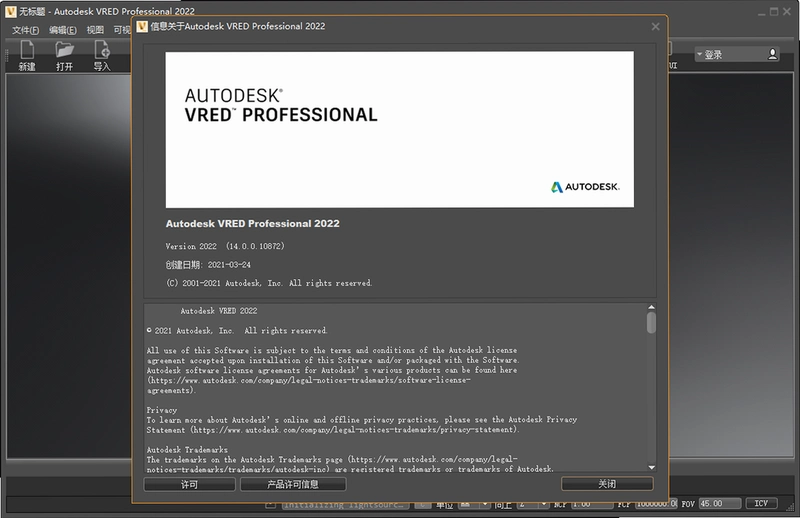Click the license text scrollbar down arrow
The image size is (800, 518).
click(x=652, y=467)
